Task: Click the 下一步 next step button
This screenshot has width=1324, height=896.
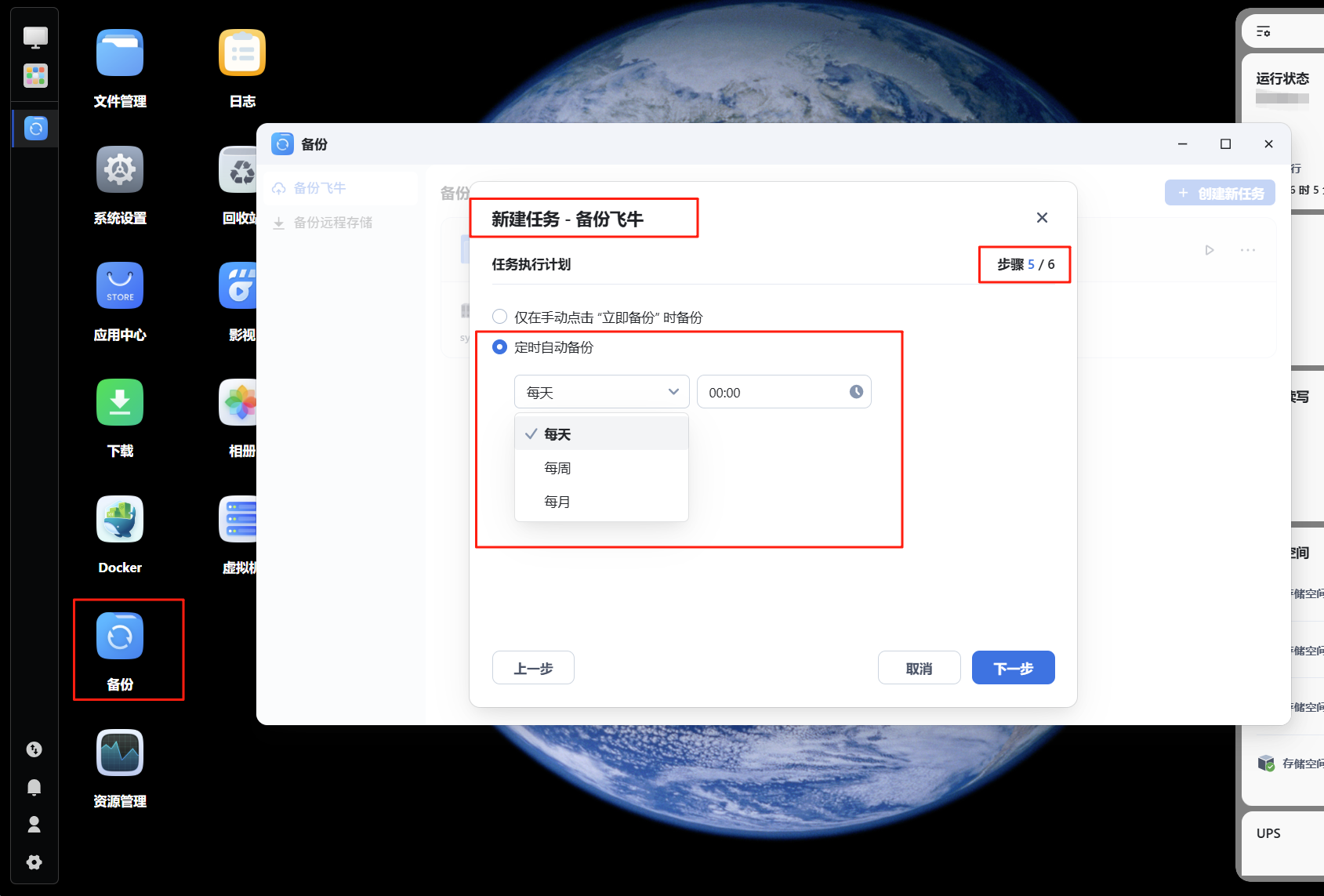Action: [1013, 668]
